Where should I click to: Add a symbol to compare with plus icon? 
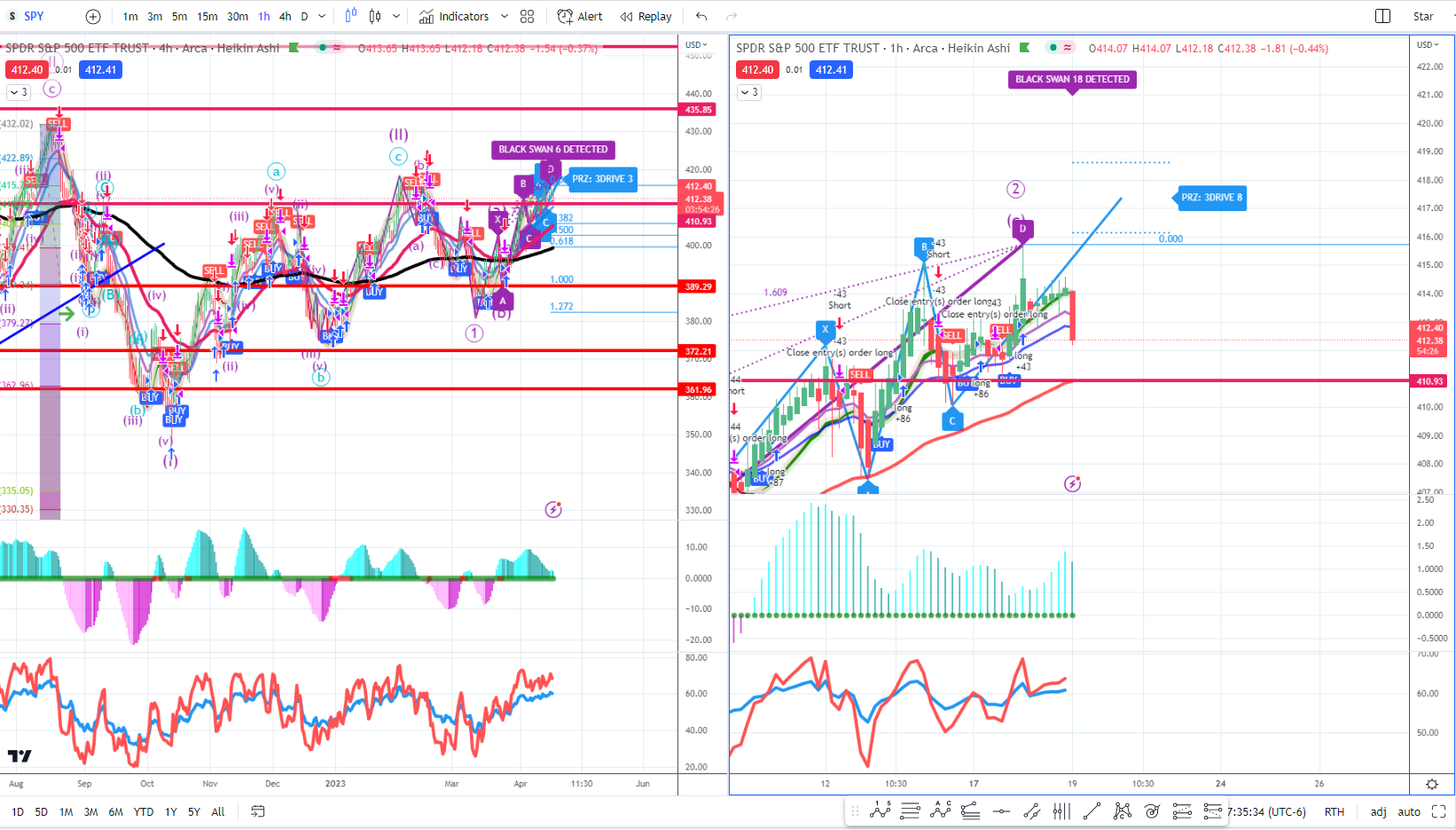tap(93, 16)
